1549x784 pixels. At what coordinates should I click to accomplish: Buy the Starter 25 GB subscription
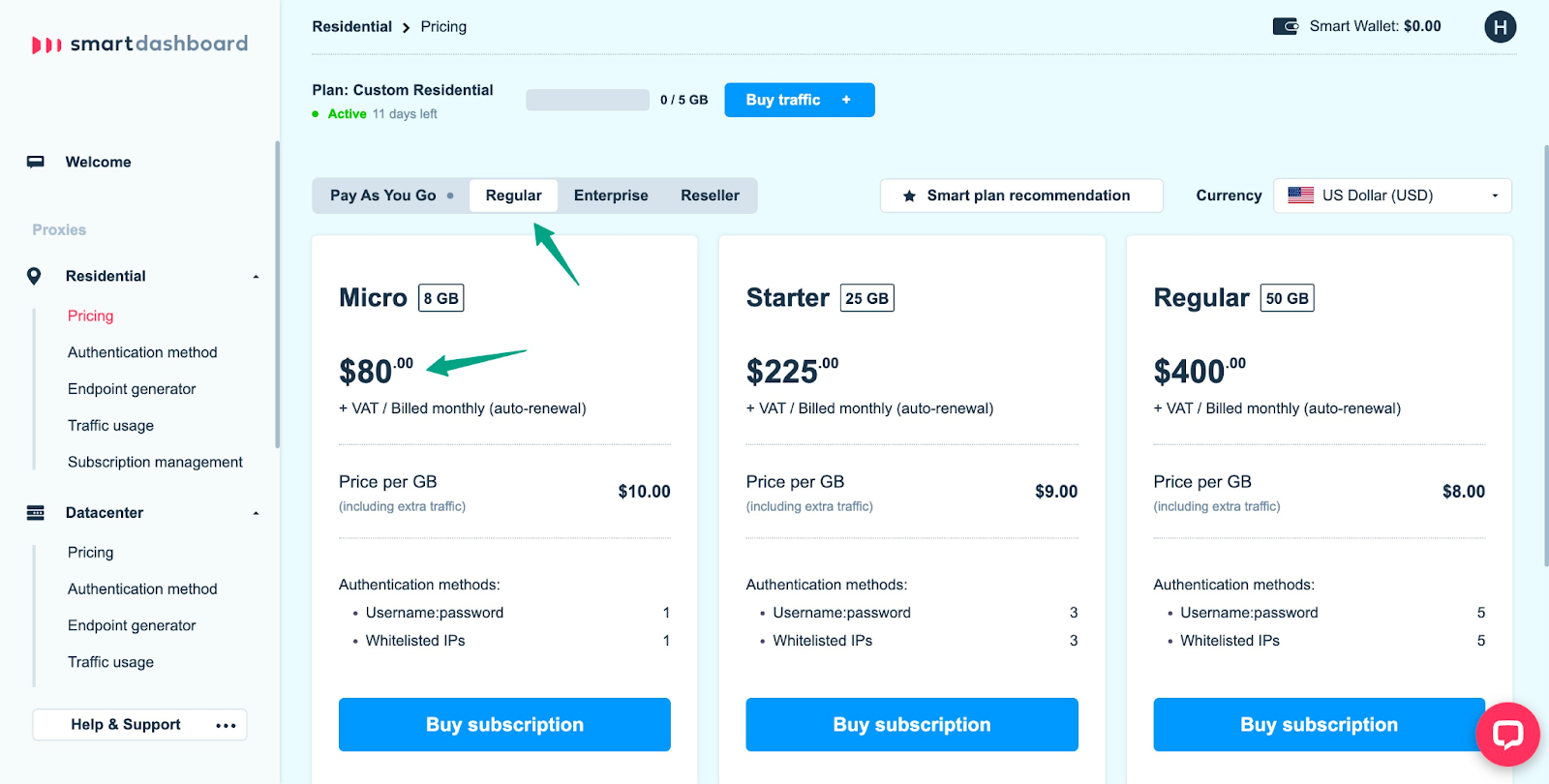point(911,724)
